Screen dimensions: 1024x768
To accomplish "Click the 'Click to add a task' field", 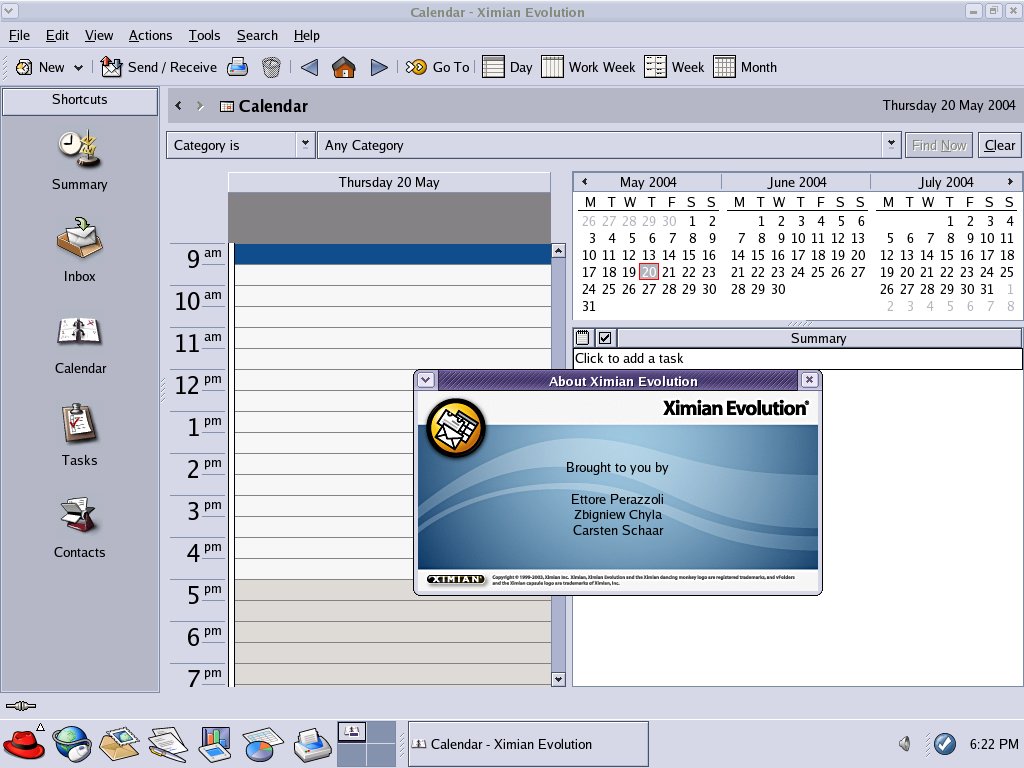I will pyautogui.click(x=796, y=358).
